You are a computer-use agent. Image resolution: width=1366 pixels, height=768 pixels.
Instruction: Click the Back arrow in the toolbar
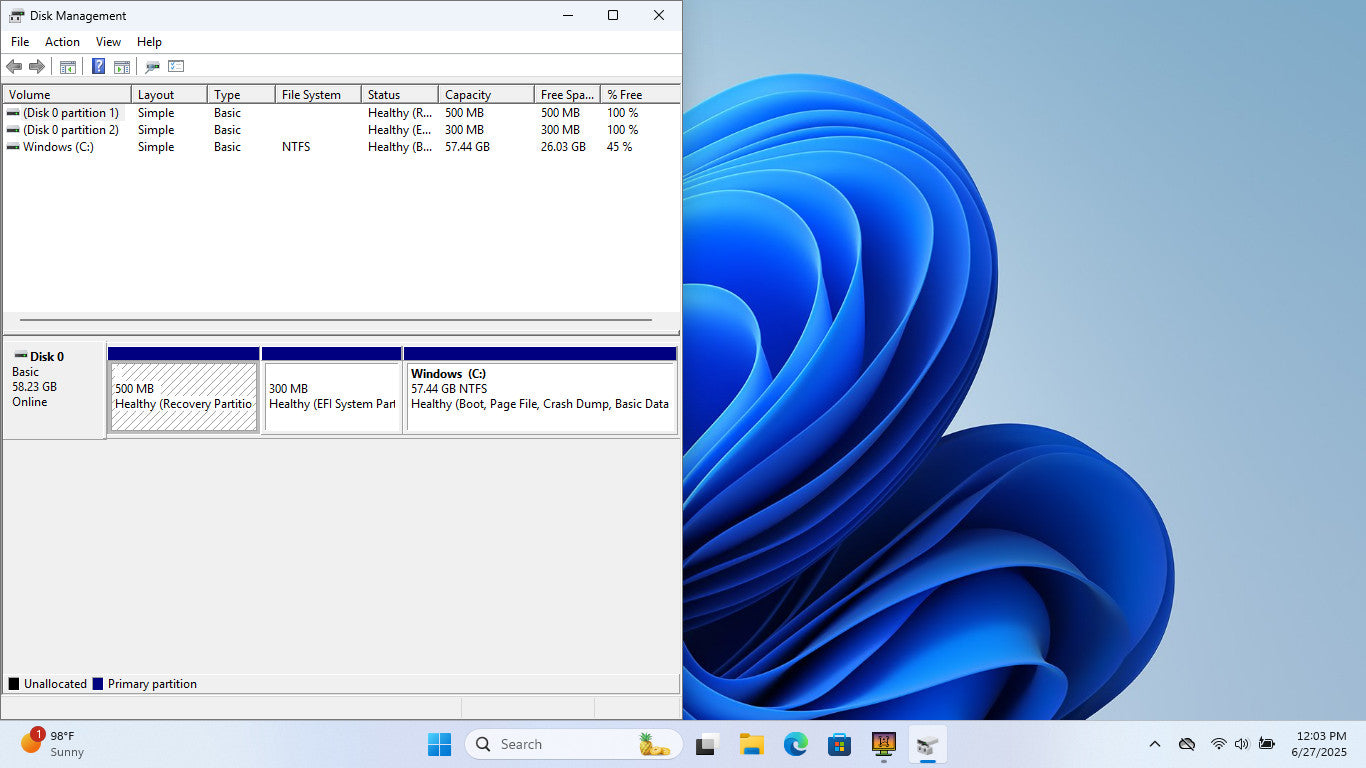(x=14, y=66)
